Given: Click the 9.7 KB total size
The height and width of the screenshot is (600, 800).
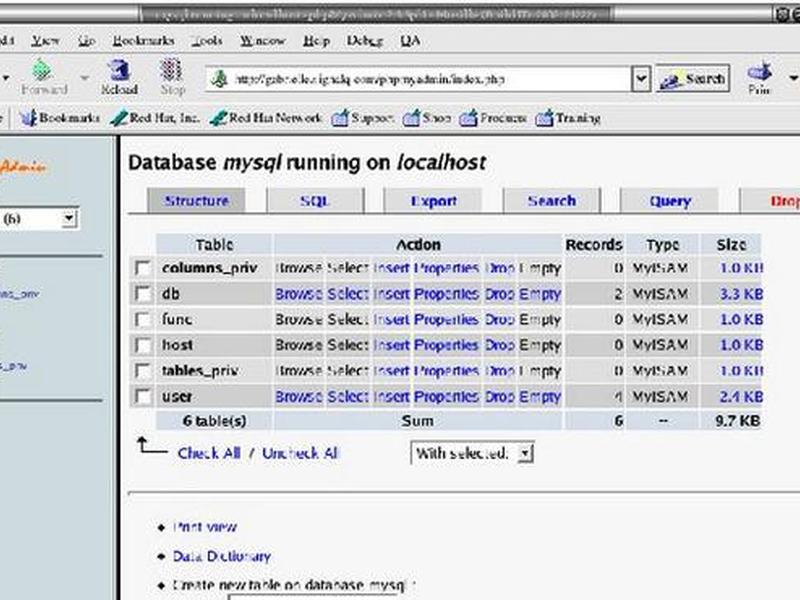Looking at the screenshot, I should pos(738,421).
